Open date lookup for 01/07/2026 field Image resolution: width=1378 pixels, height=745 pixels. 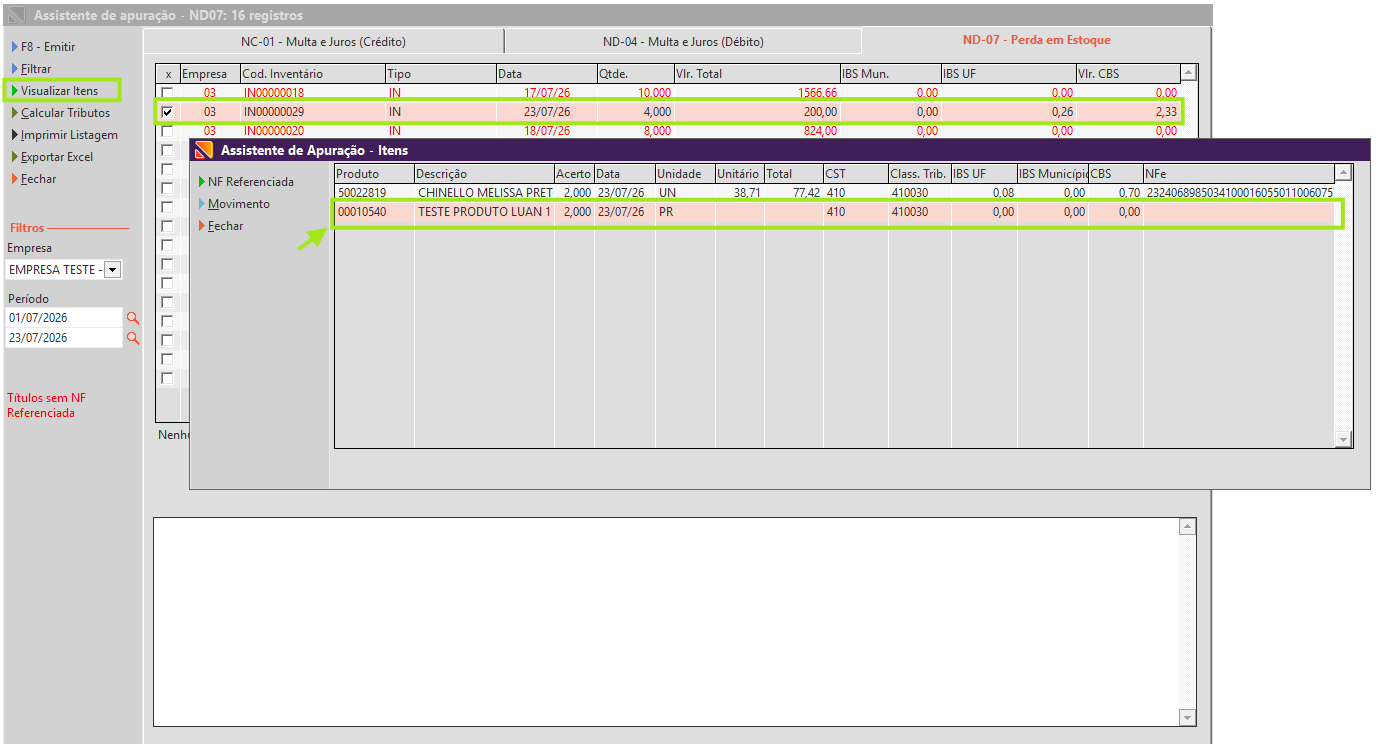[x=132, y=318]
